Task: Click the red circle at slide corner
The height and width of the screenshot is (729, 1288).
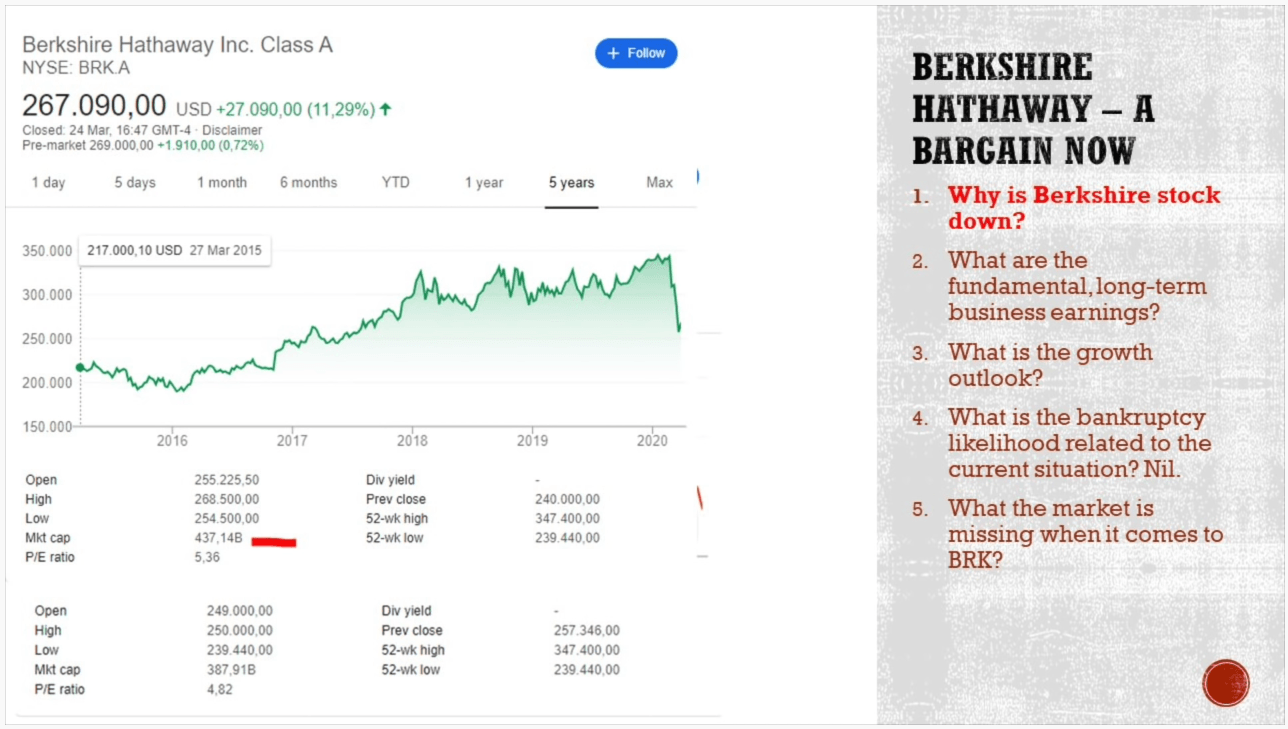Action: click(x=1226, y=683)
